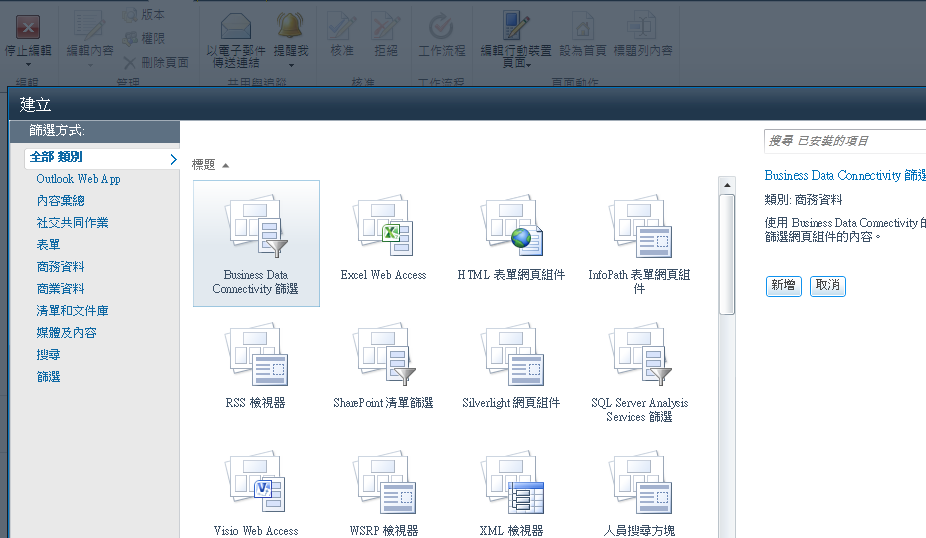Click the 新增 button
This screenshot has height=538, width=926.
(x=783, y=286)
